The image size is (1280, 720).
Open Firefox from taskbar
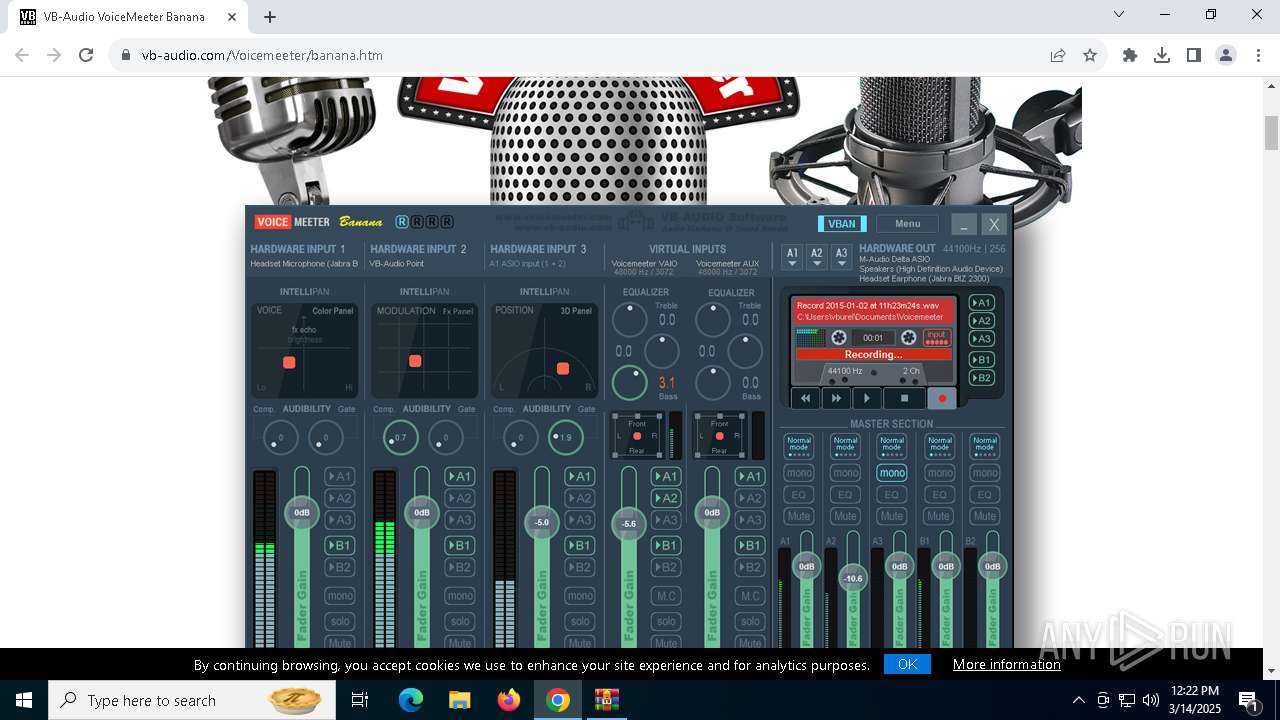509,700
